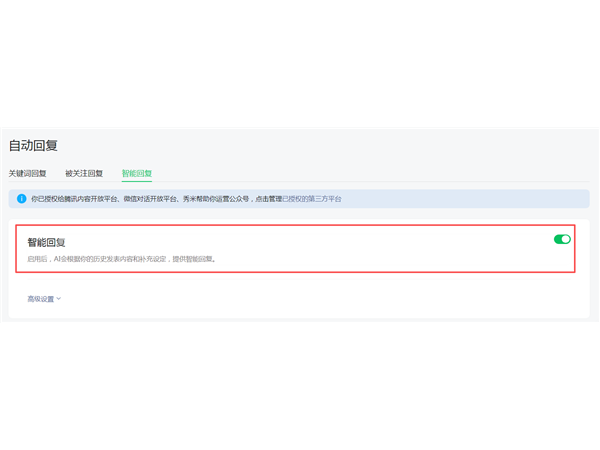The height and width of the screenshot is (450, 600).
Task: Open the 已授权的第三方平台 link
Action: 312,199
